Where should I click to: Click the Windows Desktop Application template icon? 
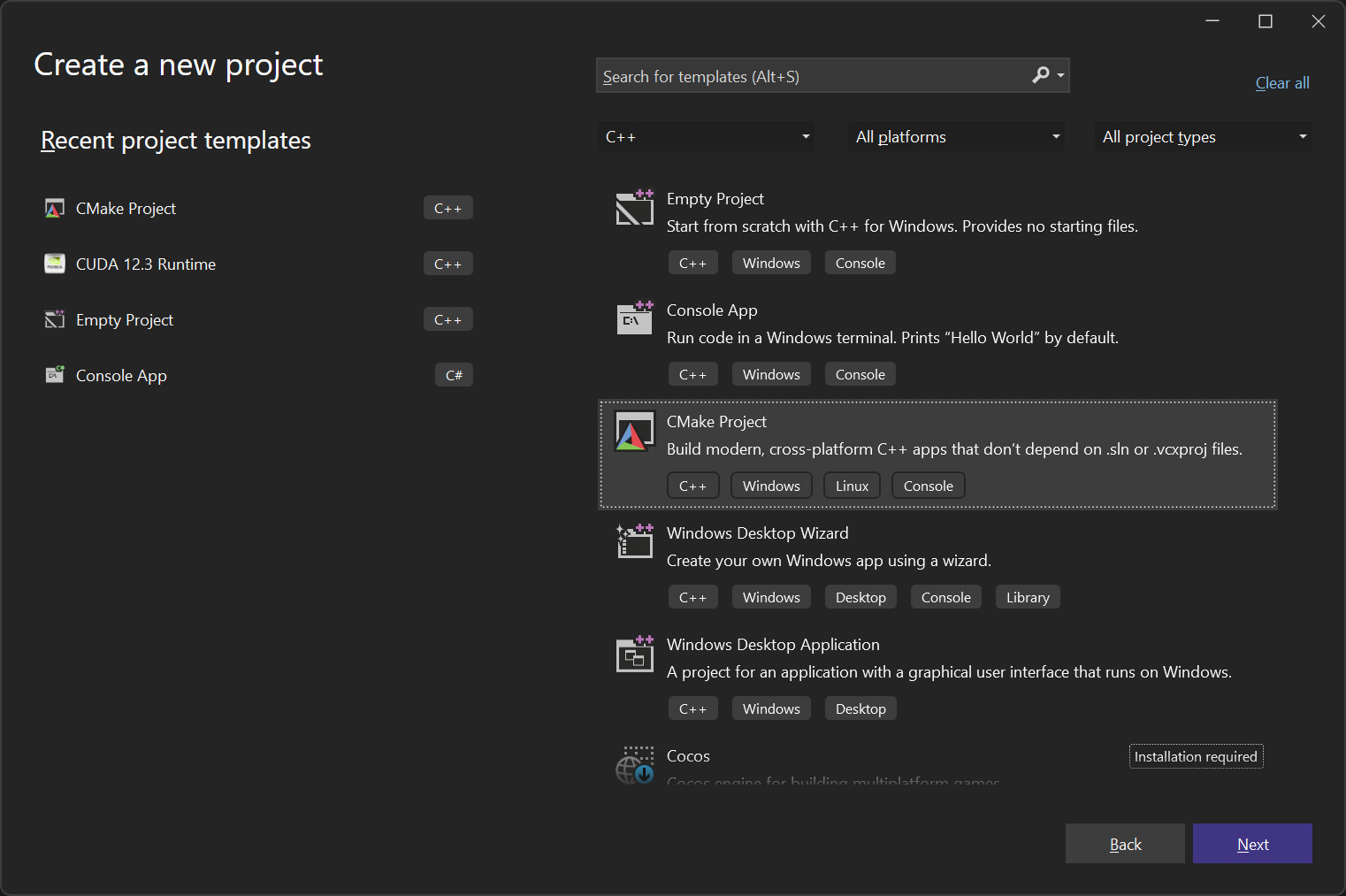tap(635, 653)
